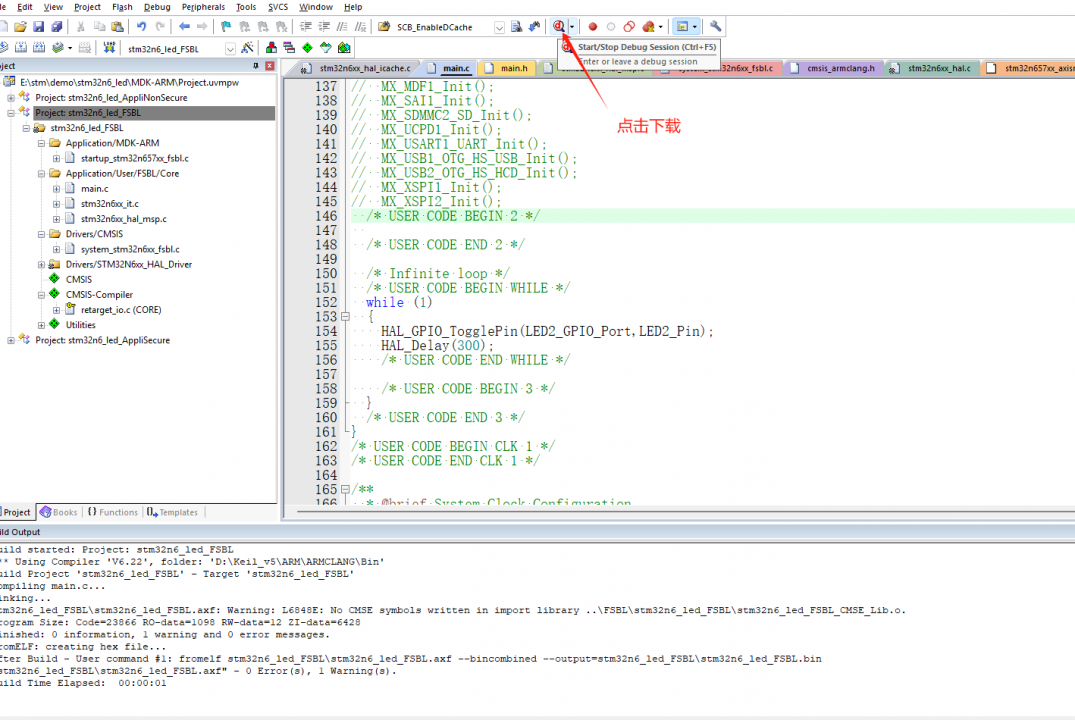Save the current file
This screenshot has height=720, width=1075.
click(x=38, y=26)
